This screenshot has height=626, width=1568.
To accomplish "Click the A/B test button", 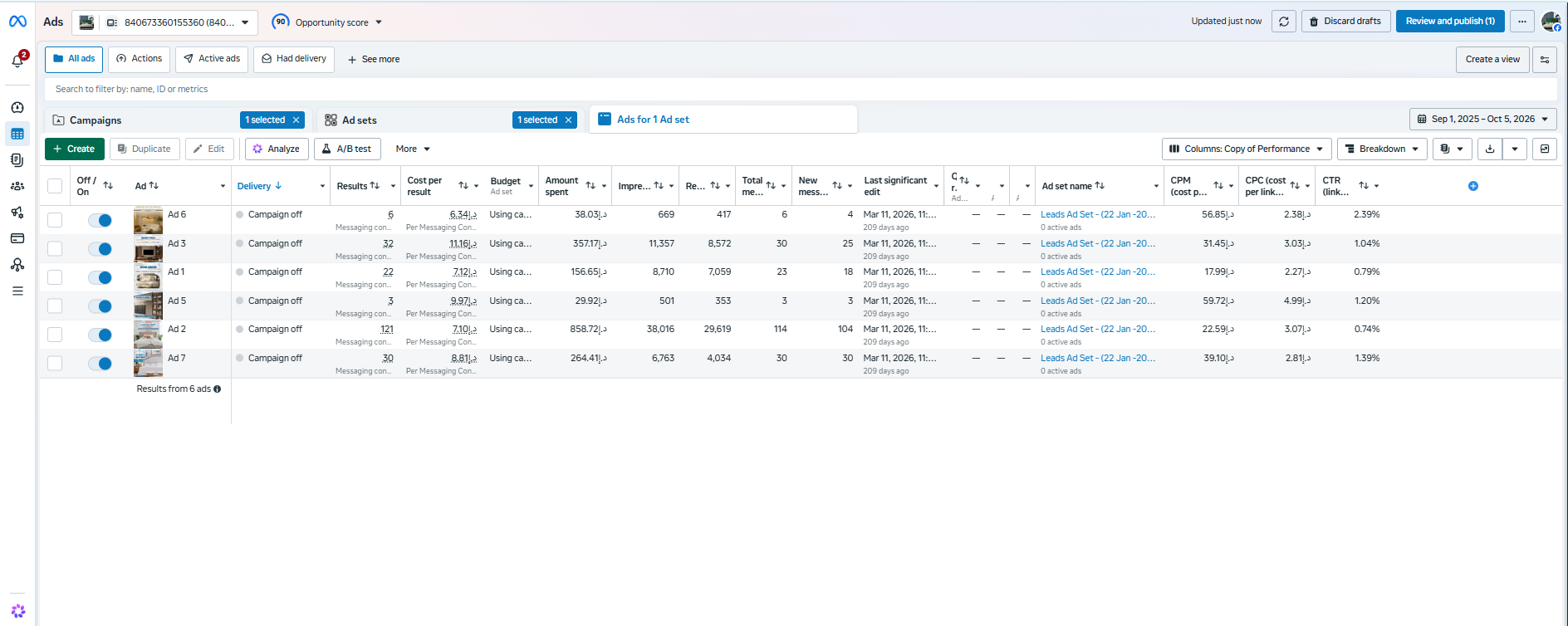I will click(x=347, y=149).
